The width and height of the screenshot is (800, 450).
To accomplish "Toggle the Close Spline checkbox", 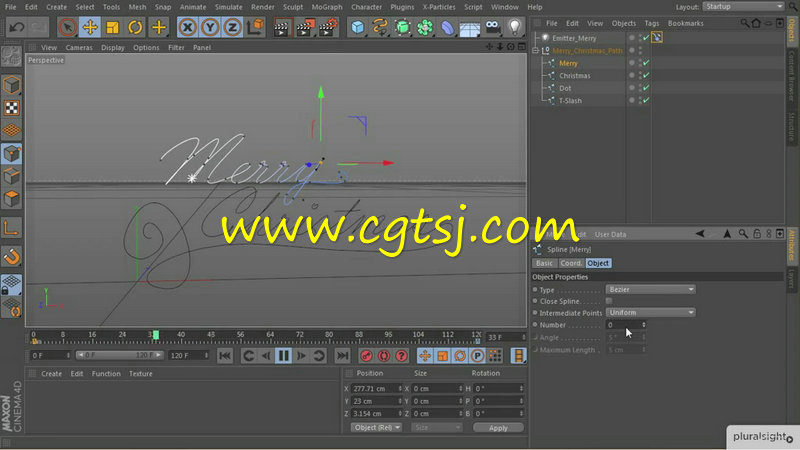I will (x=609, y=301).
